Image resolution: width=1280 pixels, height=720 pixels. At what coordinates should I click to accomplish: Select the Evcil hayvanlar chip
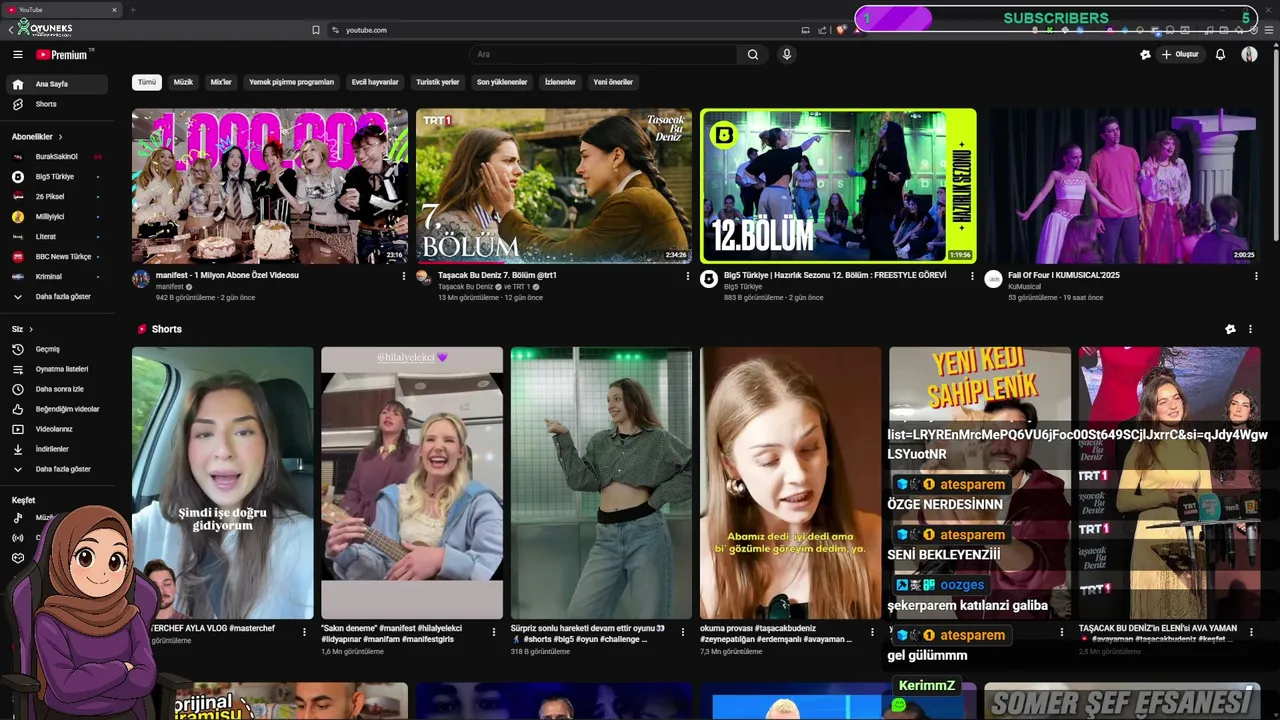click(x=375, y=82)
